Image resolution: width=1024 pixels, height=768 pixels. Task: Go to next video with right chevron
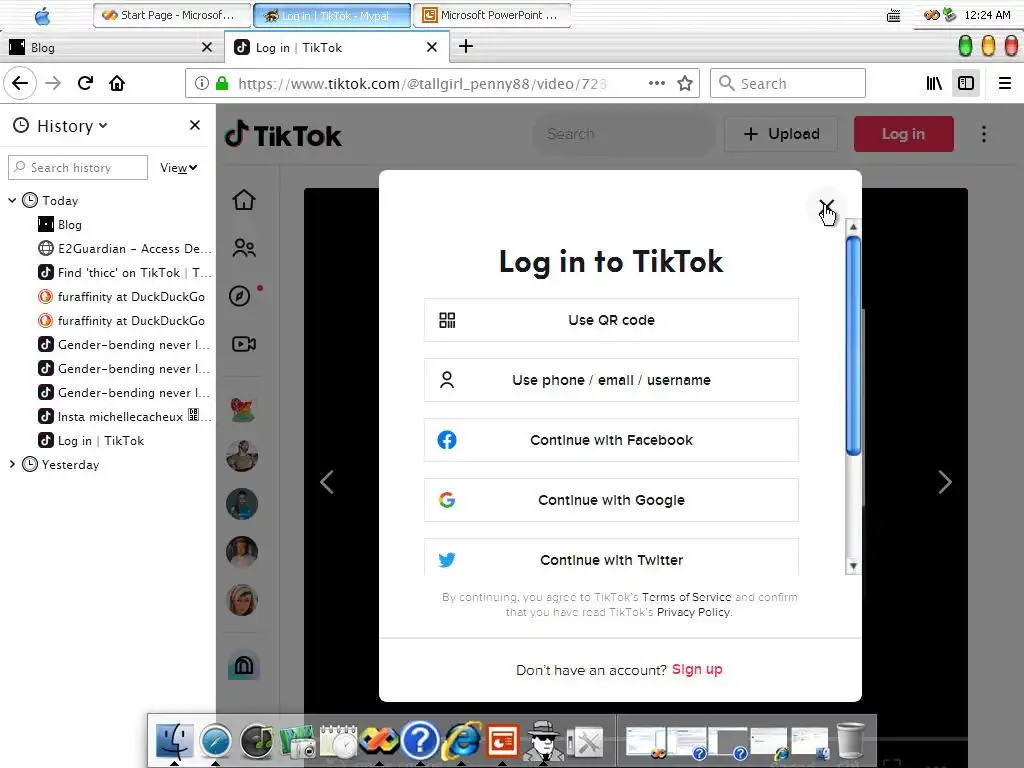(944, 482)
